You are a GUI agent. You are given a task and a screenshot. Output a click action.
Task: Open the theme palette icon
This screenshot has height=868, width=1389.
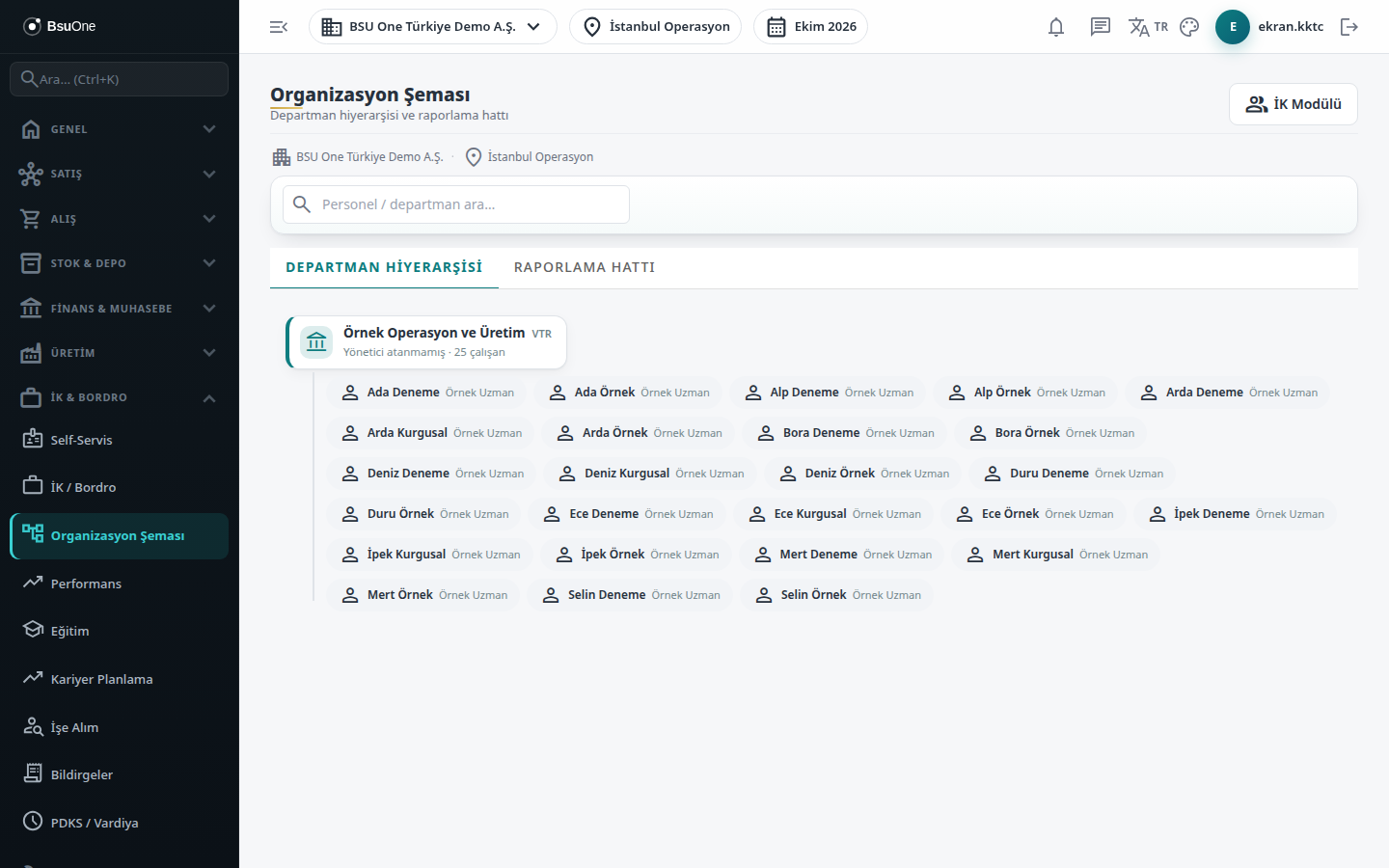[x=1189, y=27]
